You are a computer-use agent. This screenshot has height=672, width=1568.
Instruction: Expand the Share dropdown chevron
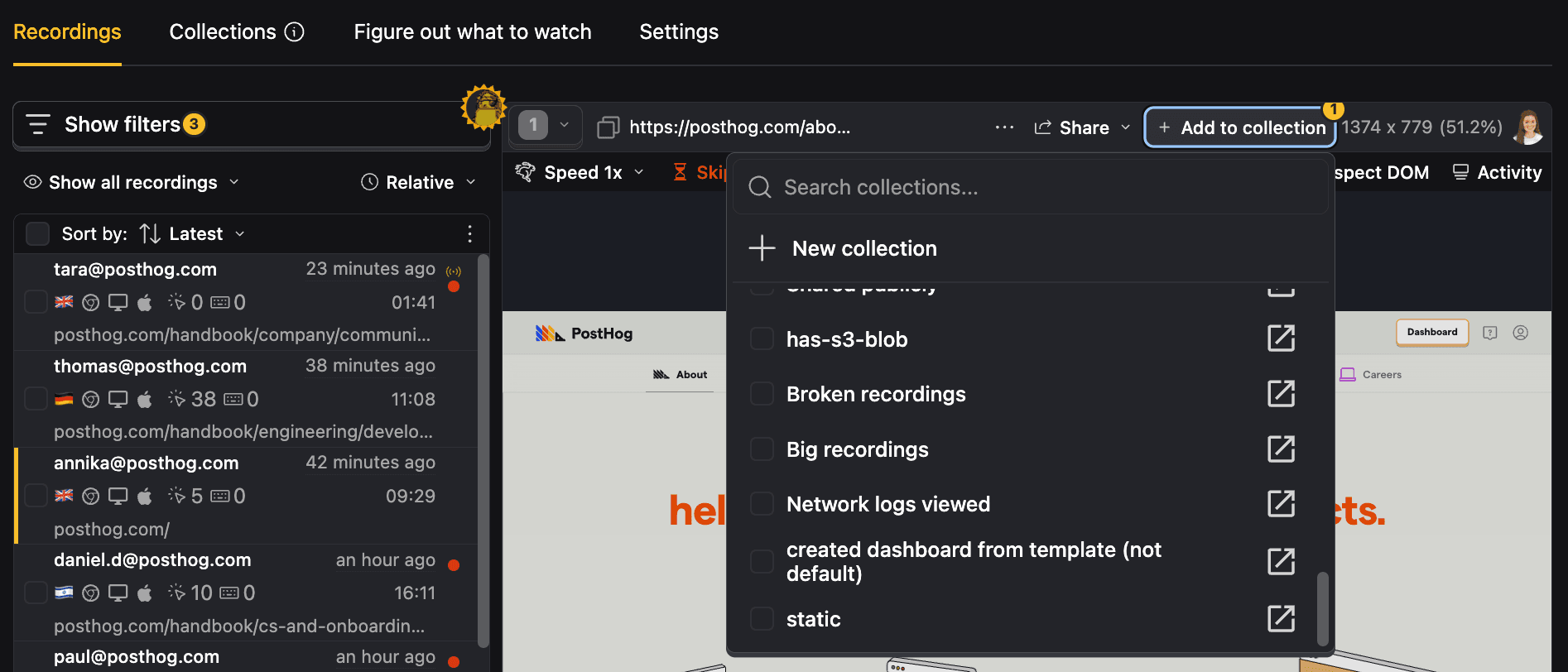[1125, 127]
